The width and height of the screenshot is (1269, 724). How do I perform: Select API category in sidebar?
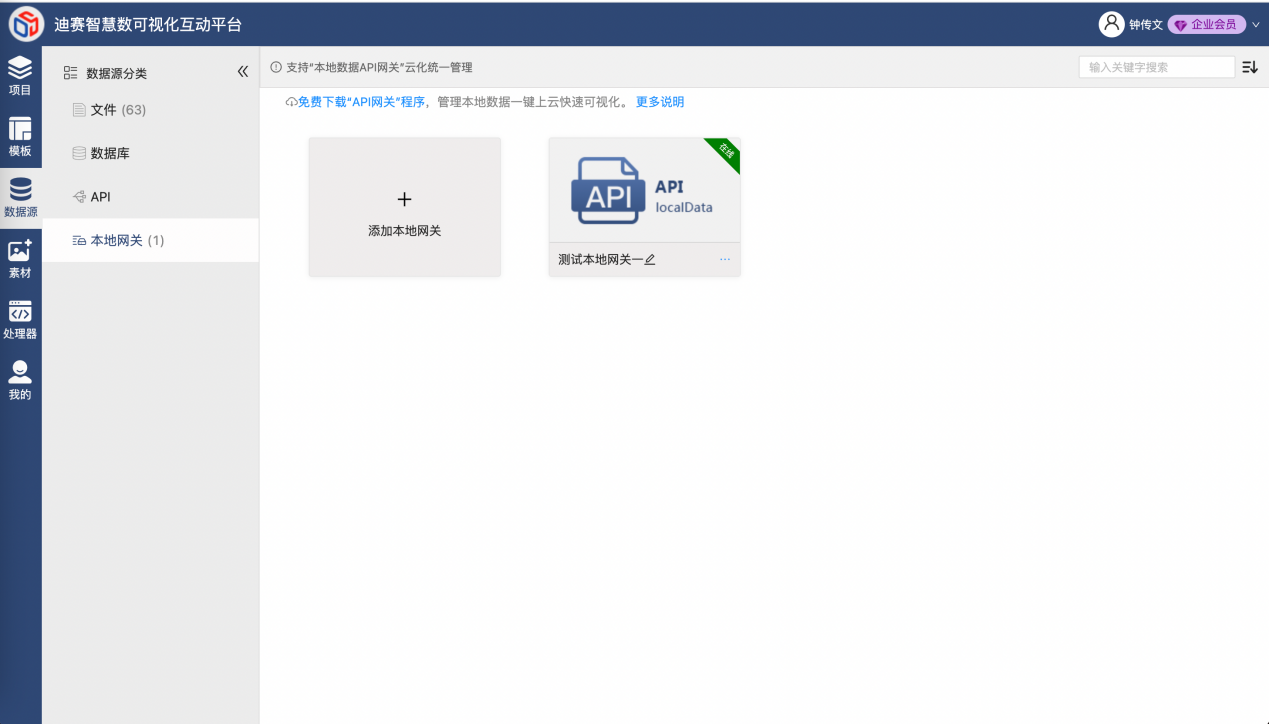tap(150, 197)
